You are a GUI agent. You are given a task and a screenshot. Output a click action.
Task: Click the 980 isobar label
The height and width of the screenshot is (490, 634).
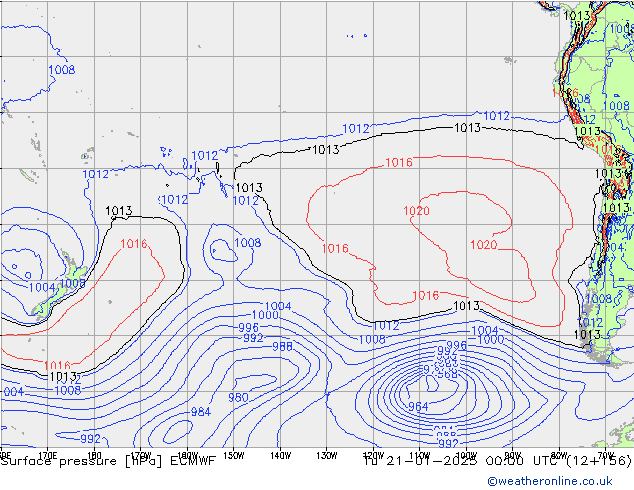click(238, 397)
